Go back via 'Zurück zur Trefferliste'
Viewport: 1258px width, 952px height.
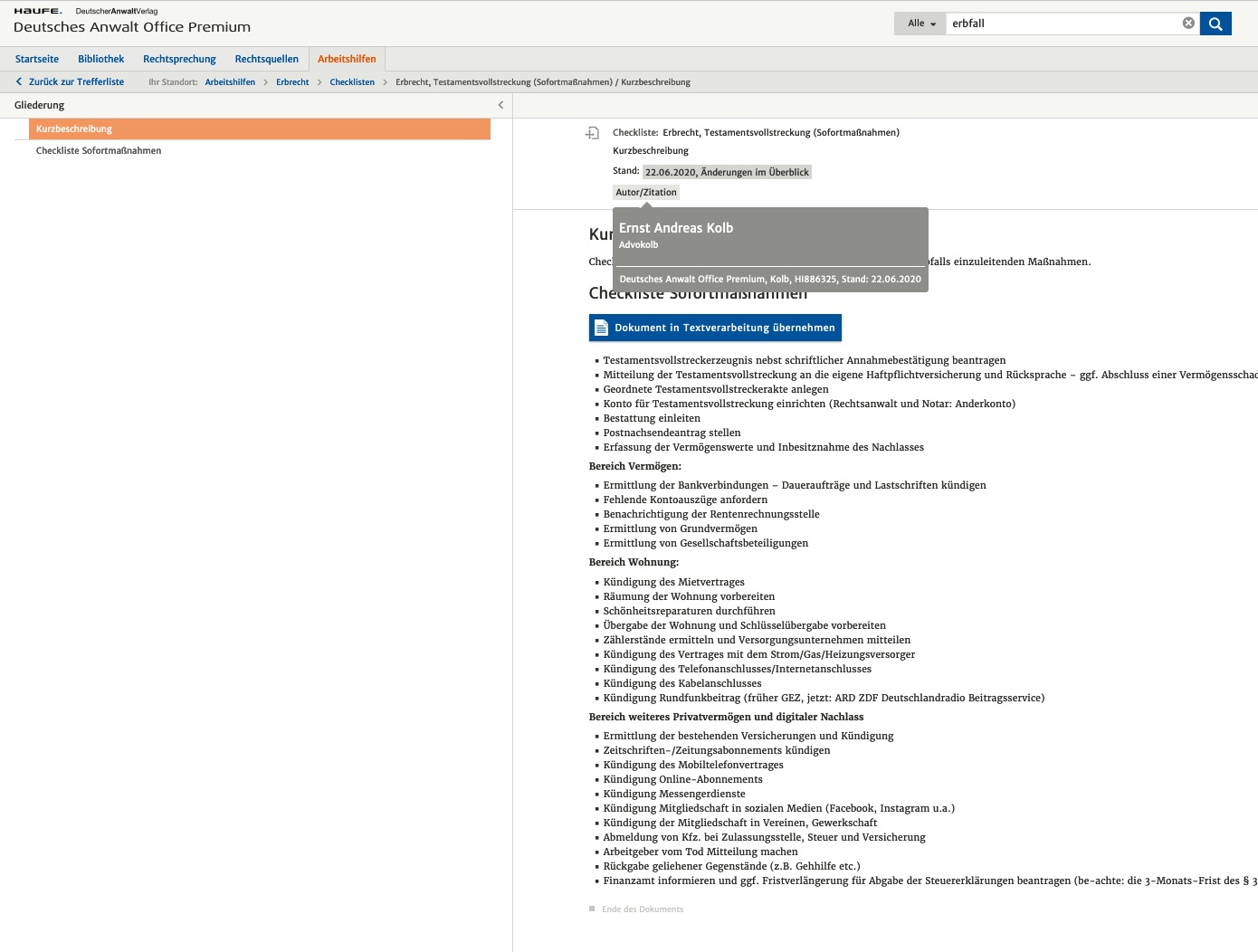[x=70, y=81]
